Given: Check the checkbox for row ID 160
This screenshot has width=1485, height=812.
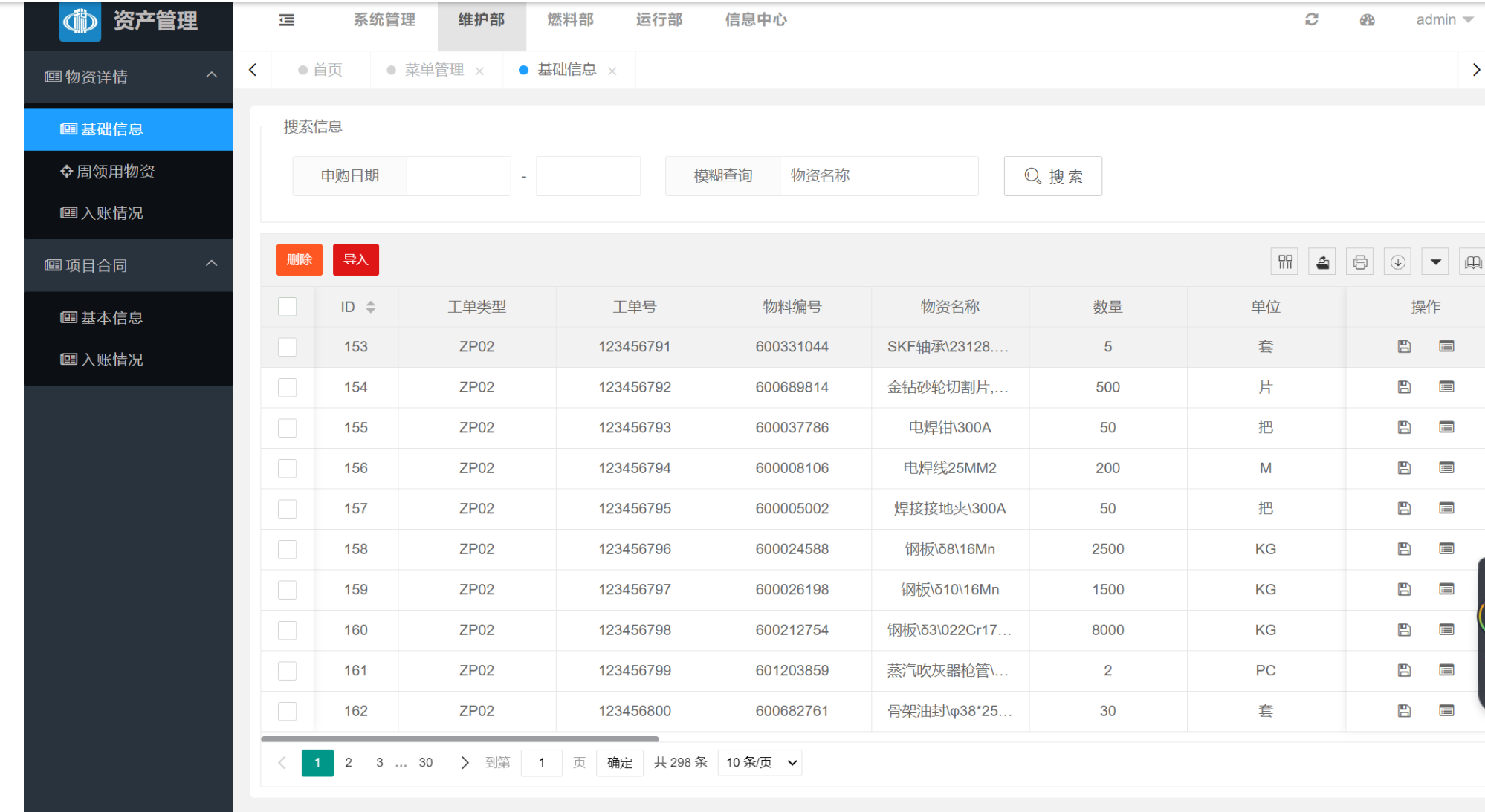Looking at the screenshot, I should coord(287,630).
